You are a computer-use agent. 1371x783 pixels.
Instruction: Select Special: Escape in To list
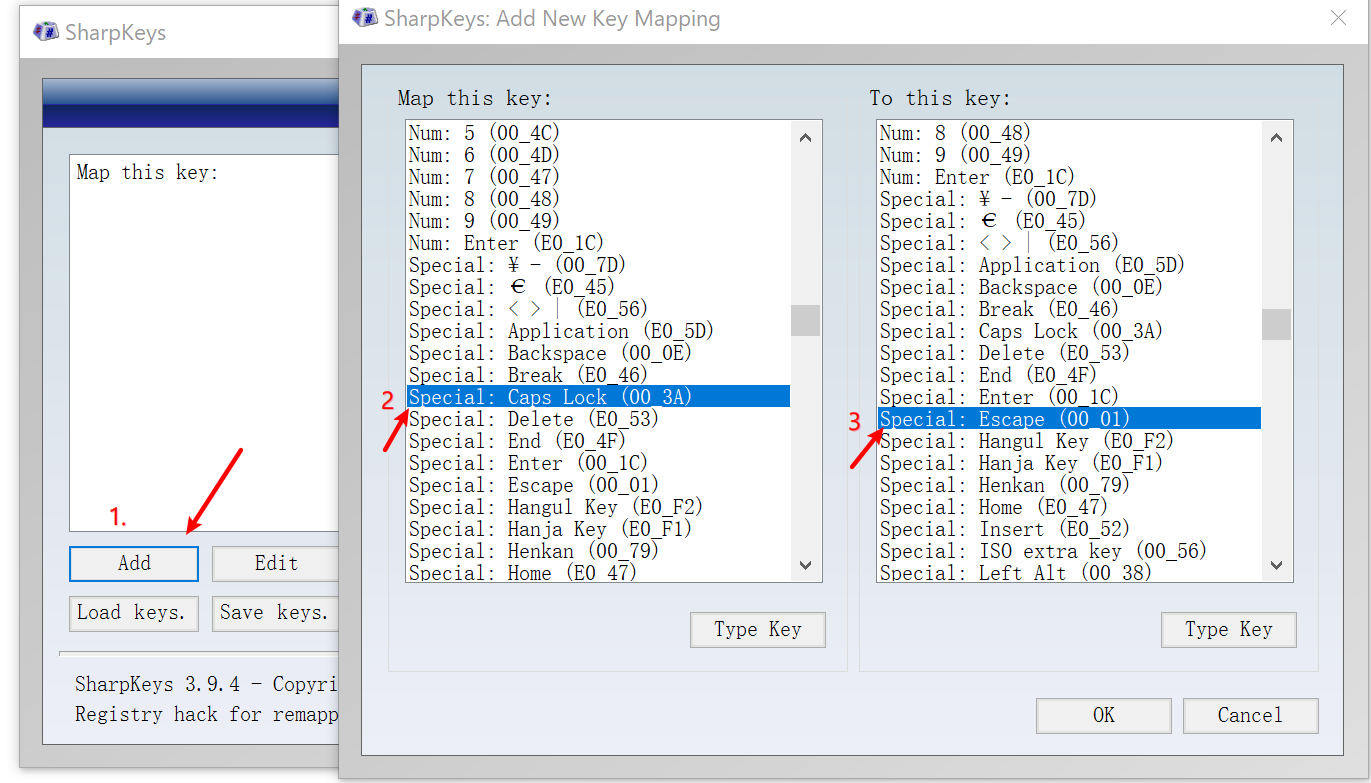1069,419
